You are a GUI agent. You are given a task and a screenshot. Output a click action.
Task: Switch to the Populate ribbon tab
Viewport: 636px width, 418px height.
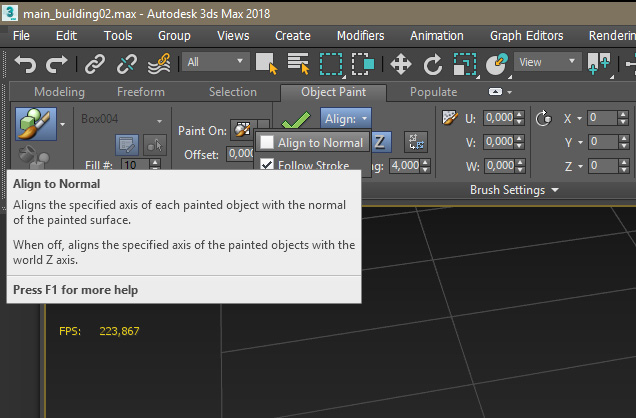point(433,92)
